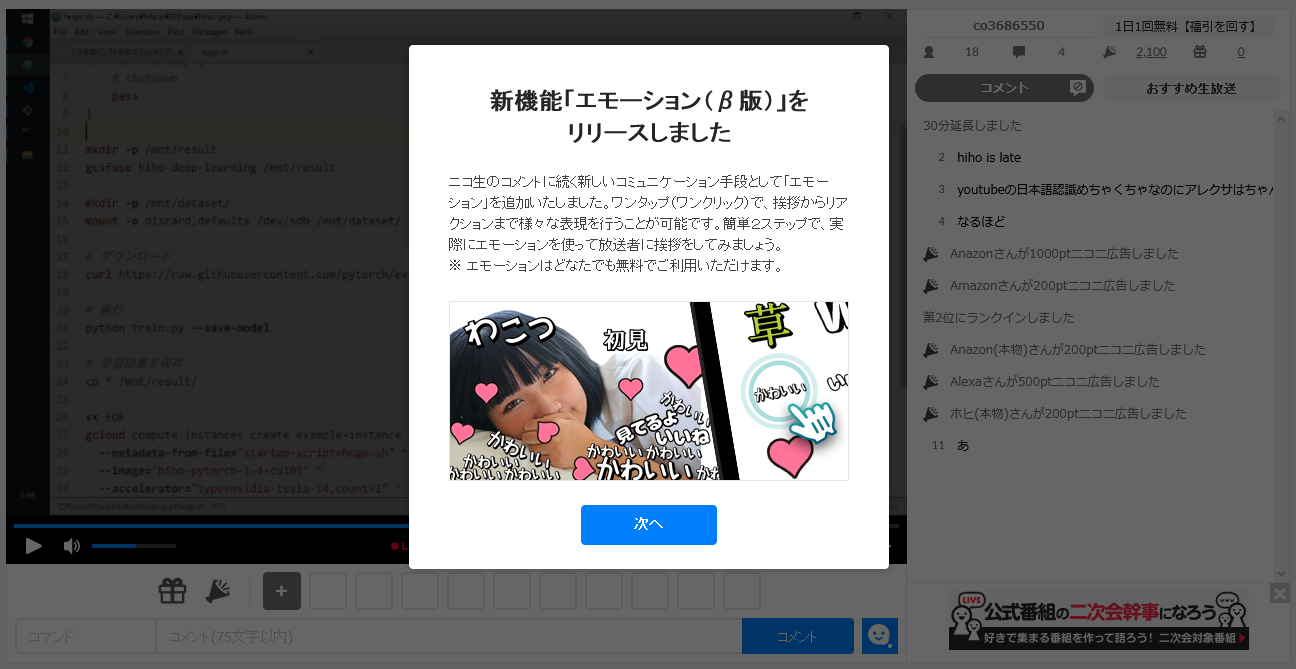
Task: Open the Edit menu in Atom
Action: point(82,32)
